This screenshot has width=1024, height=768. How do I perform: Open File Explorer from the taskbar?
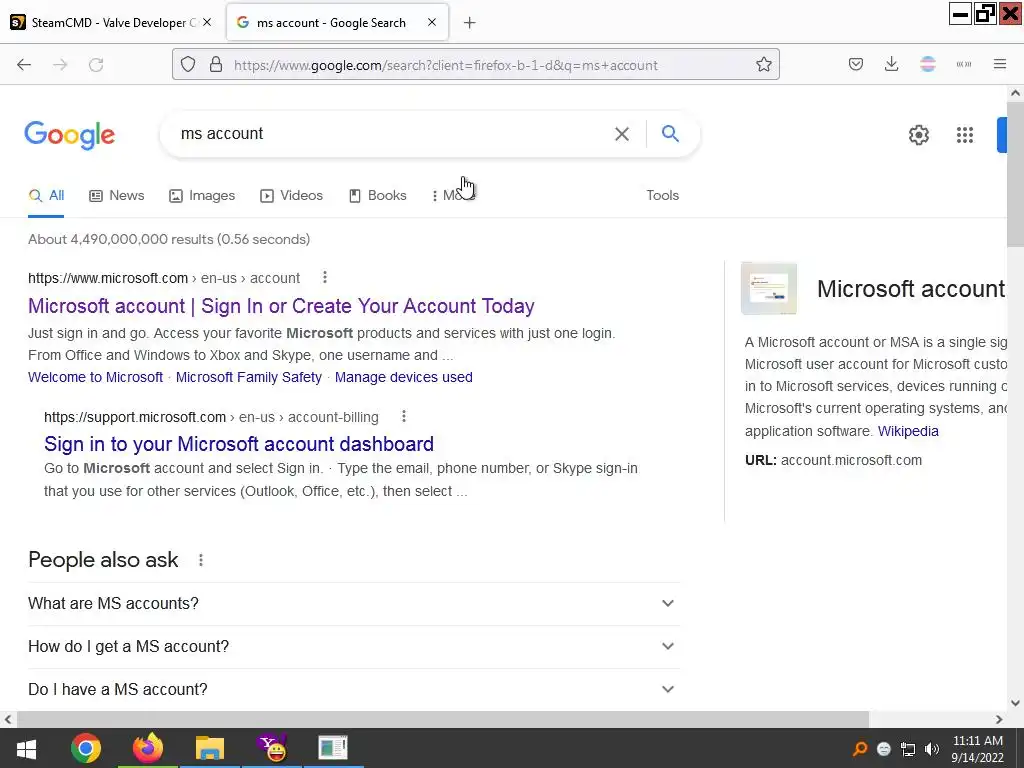click(x=210, y=748)
